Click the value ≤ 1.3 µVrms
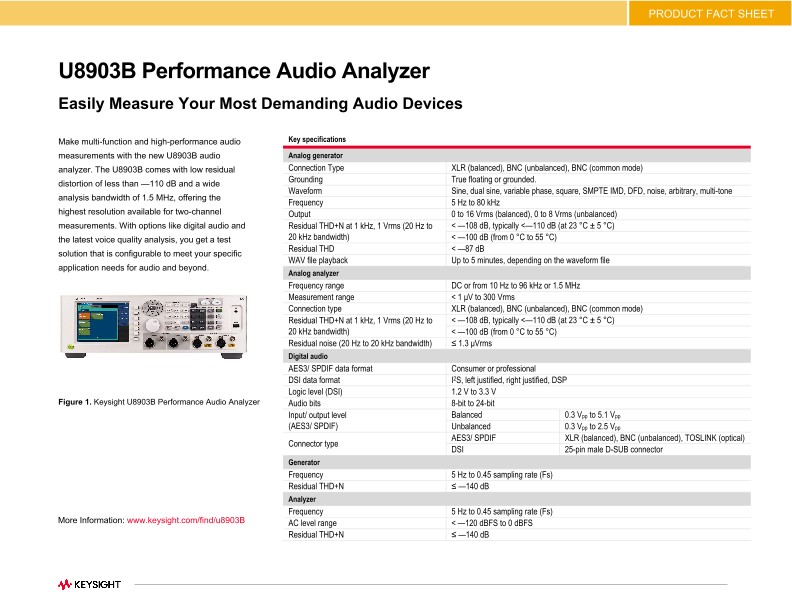This screenshot has width=792, height=612. 471,343
